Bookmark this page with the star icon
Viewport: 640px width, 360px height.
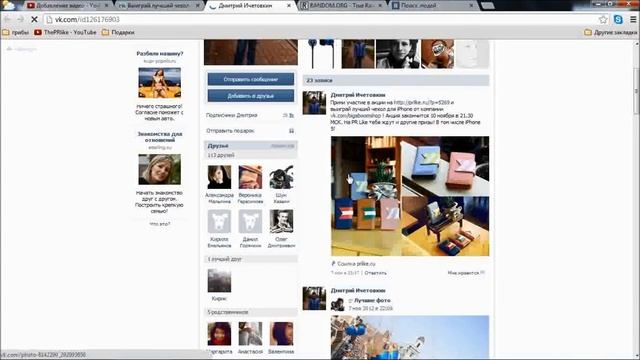pos(603,19)
